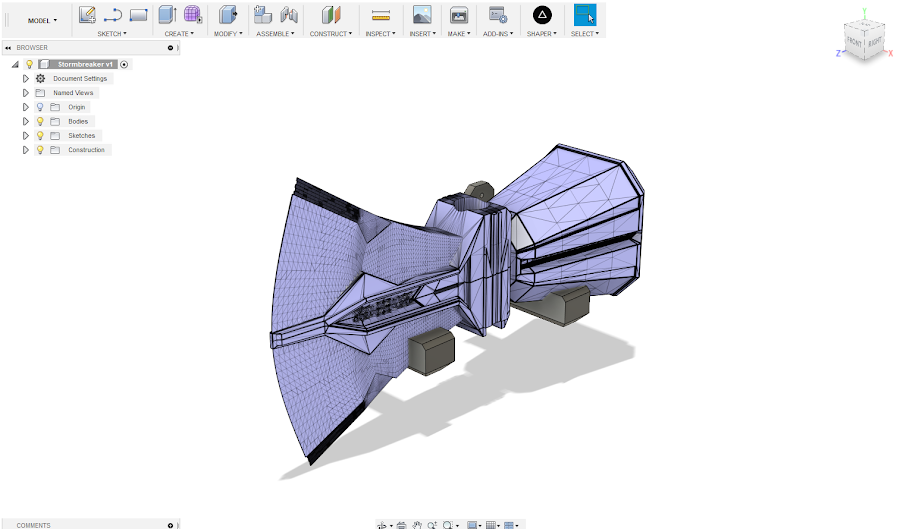Select the Offset Plane construct icon
The image size is (900, 529).
click(x=331, y=15)
